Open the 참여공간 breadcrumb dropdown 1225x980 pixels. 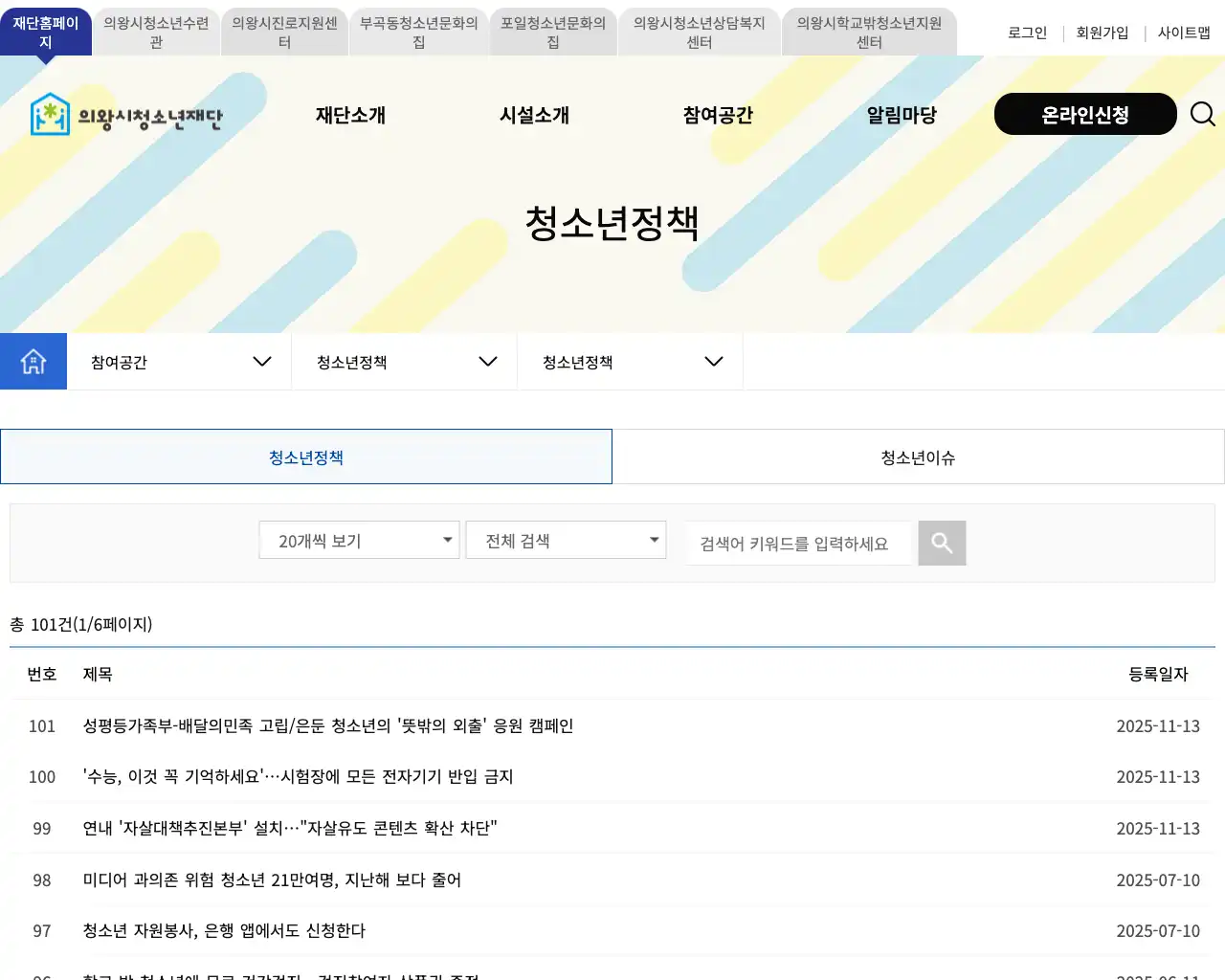click(177, 361)
